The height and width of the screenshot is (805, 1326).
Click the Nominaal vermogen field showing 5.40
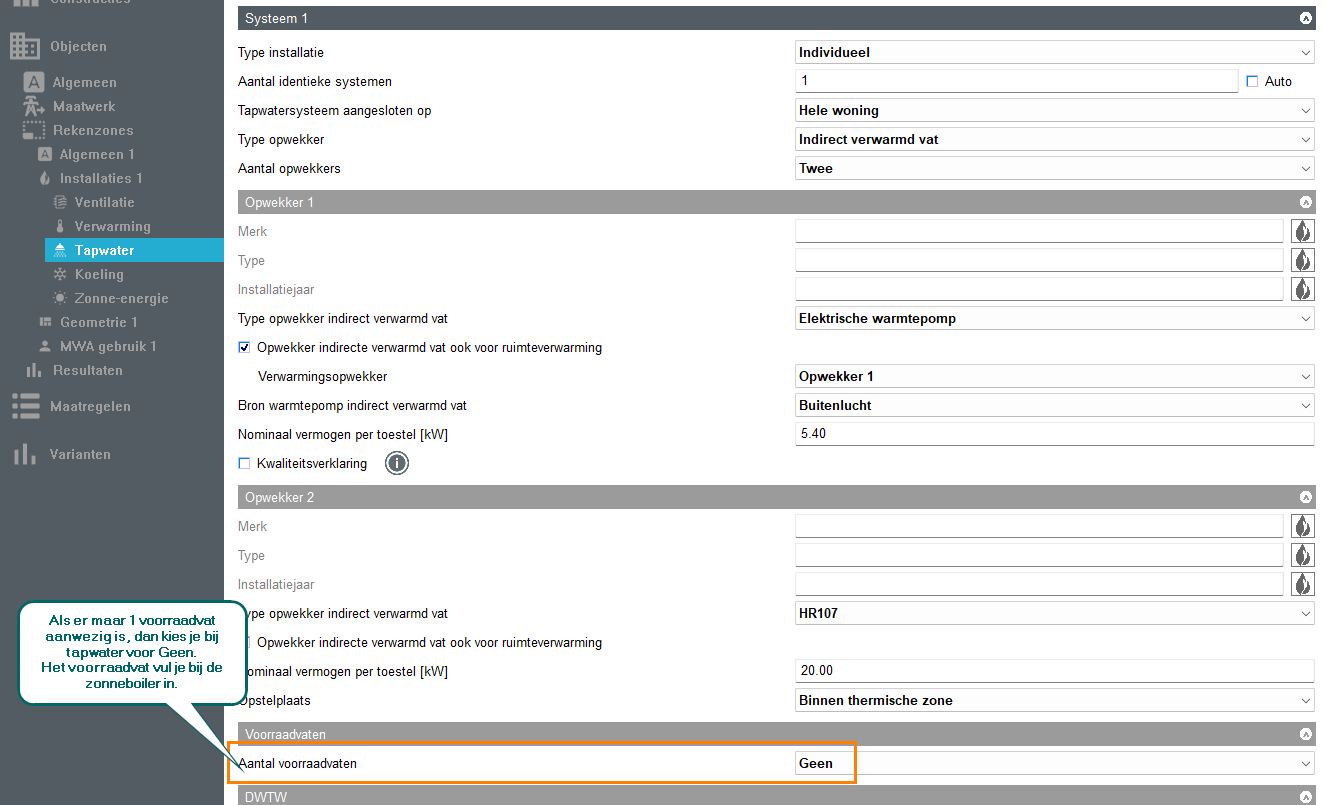pyautogui.click(x=1054, y=434)
